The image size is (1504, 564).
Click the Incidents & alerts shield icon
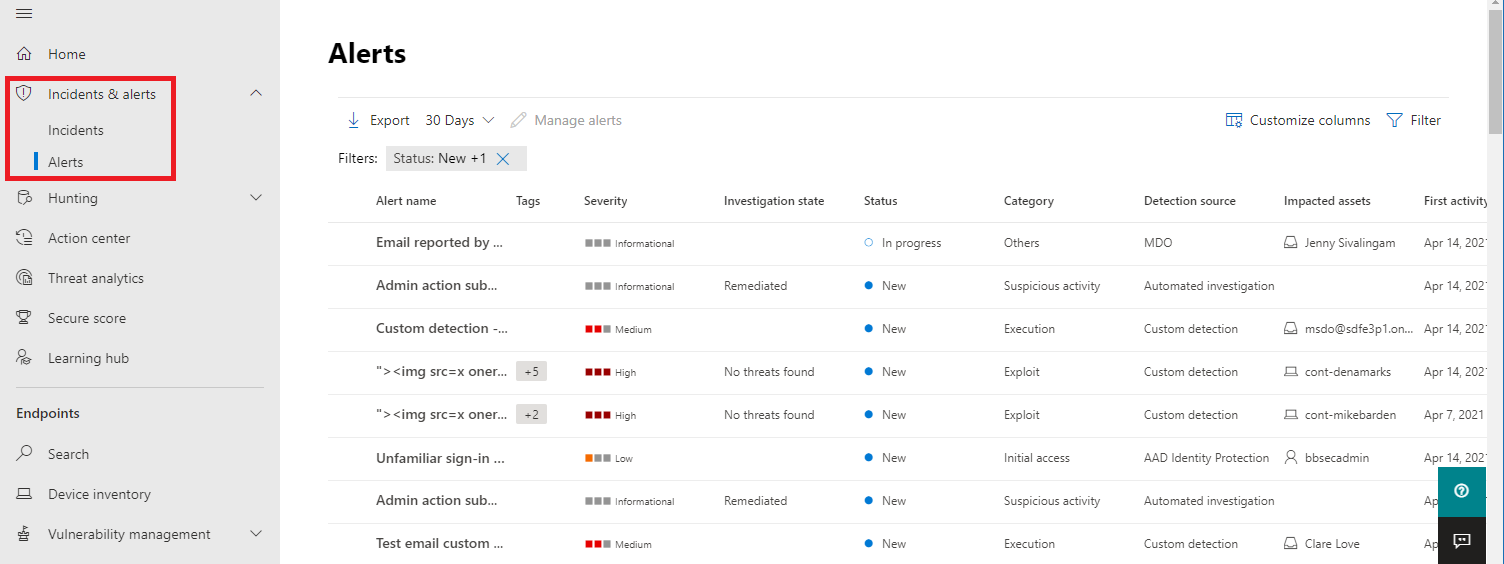pos(24,93)
